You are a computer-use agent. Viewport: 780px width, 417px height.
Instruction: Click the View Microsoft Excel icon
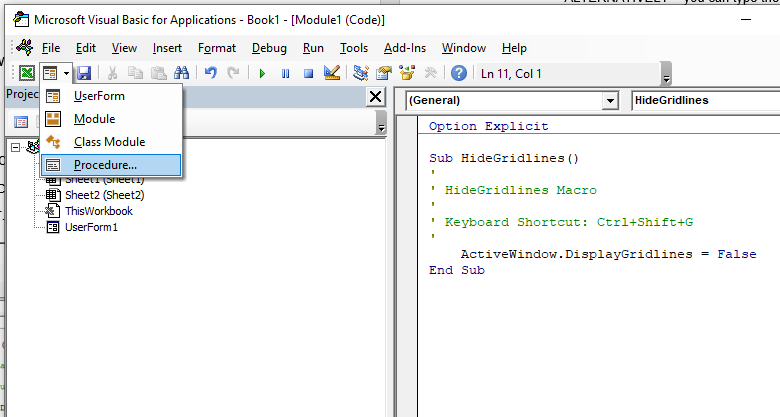click(27, 73)
